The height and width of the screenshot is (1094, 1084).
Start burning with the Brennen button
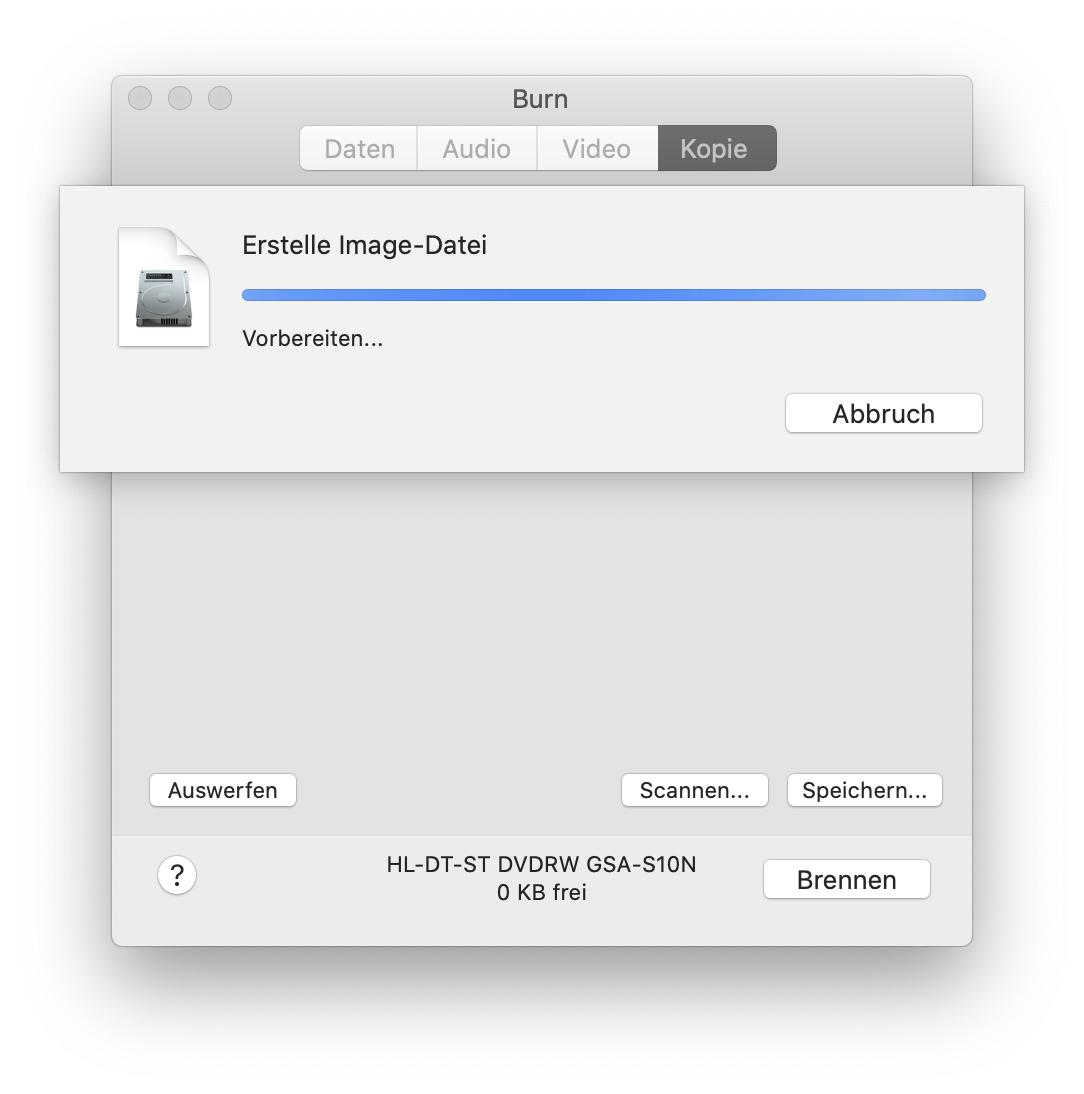click(x=846, y=880)
